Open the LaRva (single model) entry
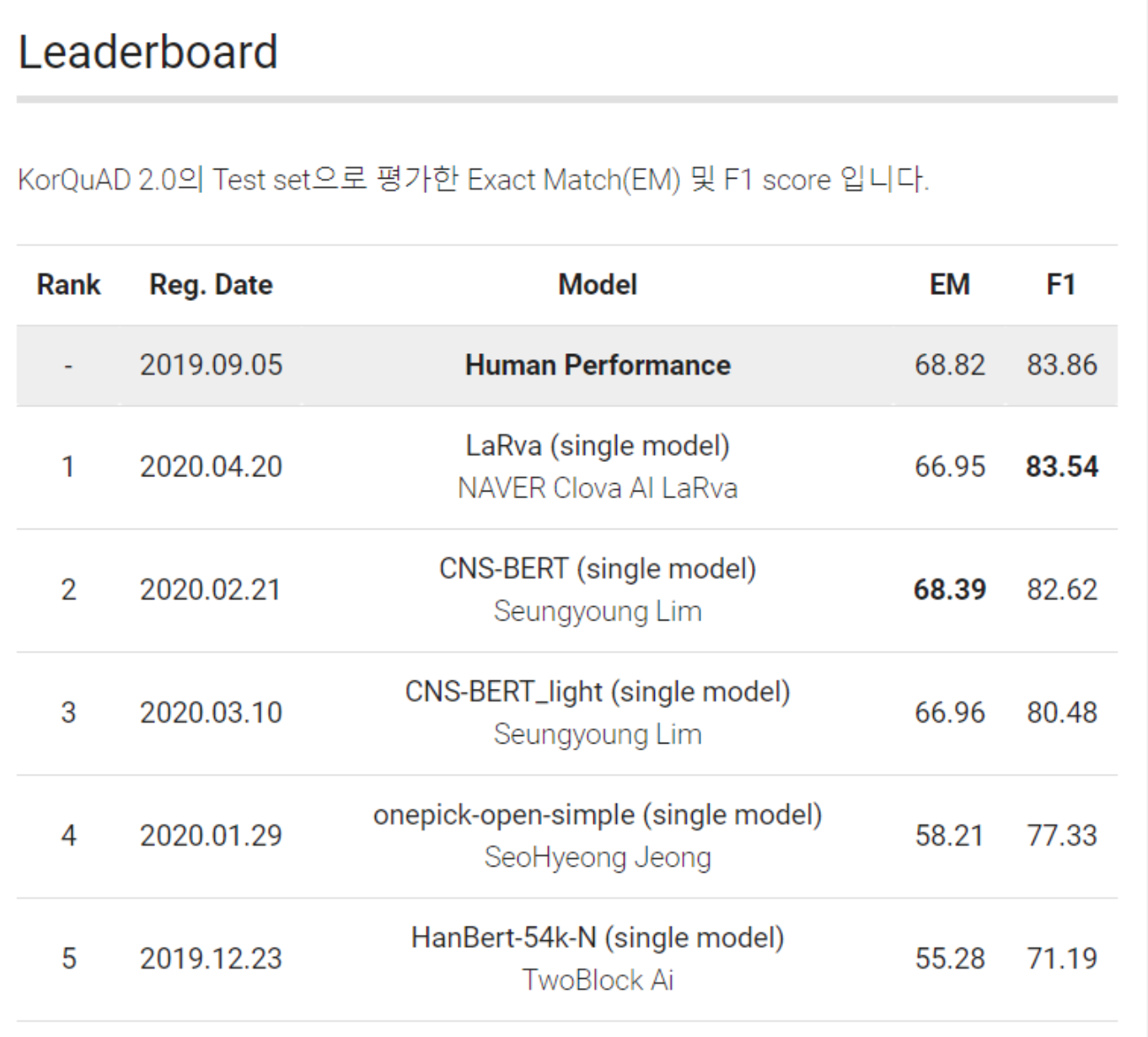Image resolution: width=1148 pixels, height=1037 pixels. tap(598, 445)
